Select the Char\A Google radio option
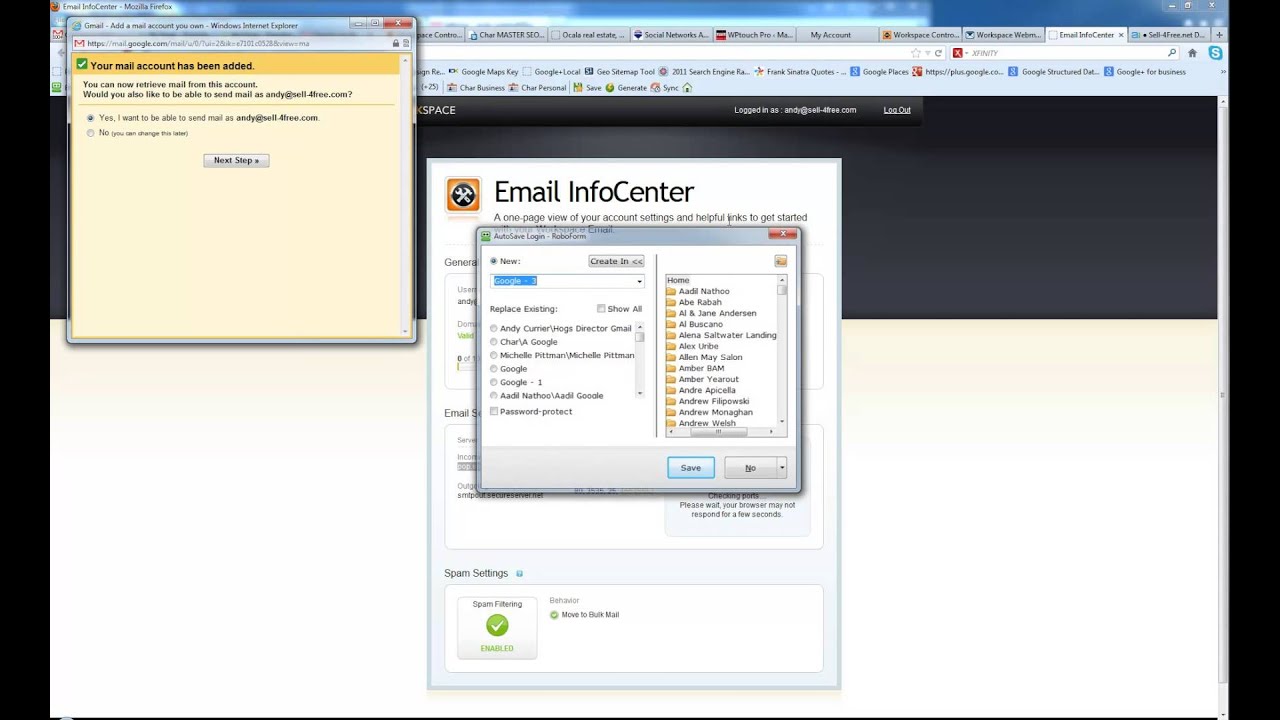Viewport: 1280px width, 720px height. click(493, 342)
